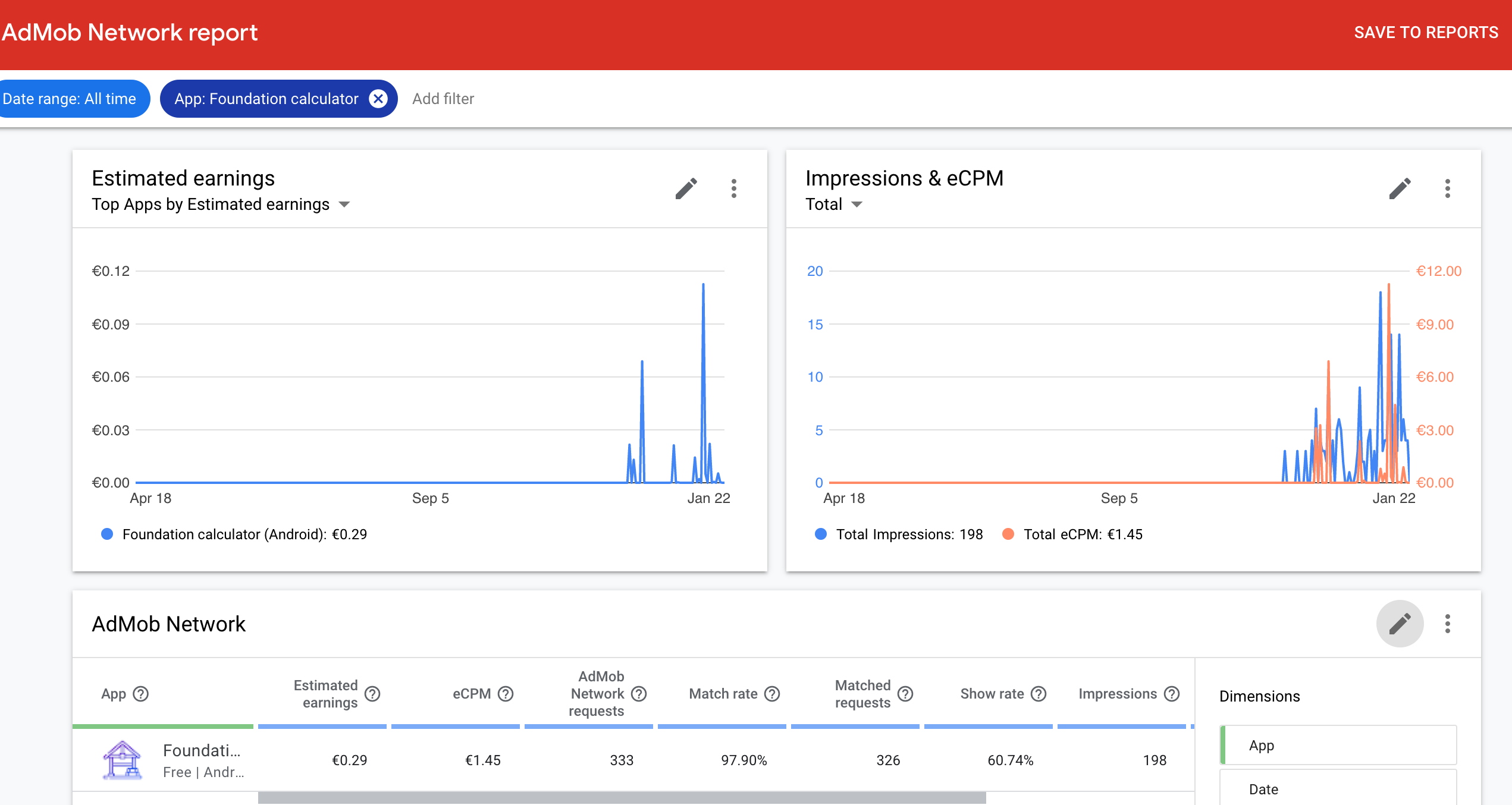Click the 333 network requests cell
1512x805 pixels.
(622, 760)
